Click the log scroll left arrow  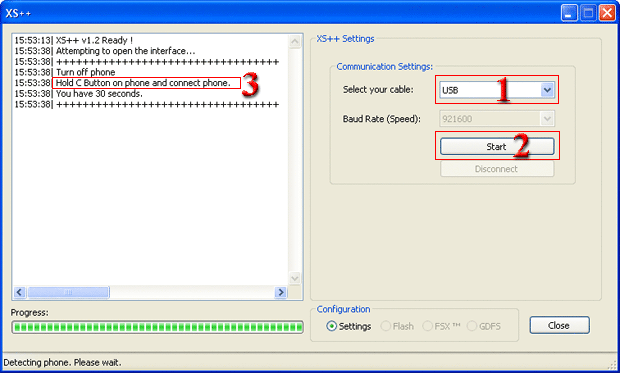tap(19, 292)
